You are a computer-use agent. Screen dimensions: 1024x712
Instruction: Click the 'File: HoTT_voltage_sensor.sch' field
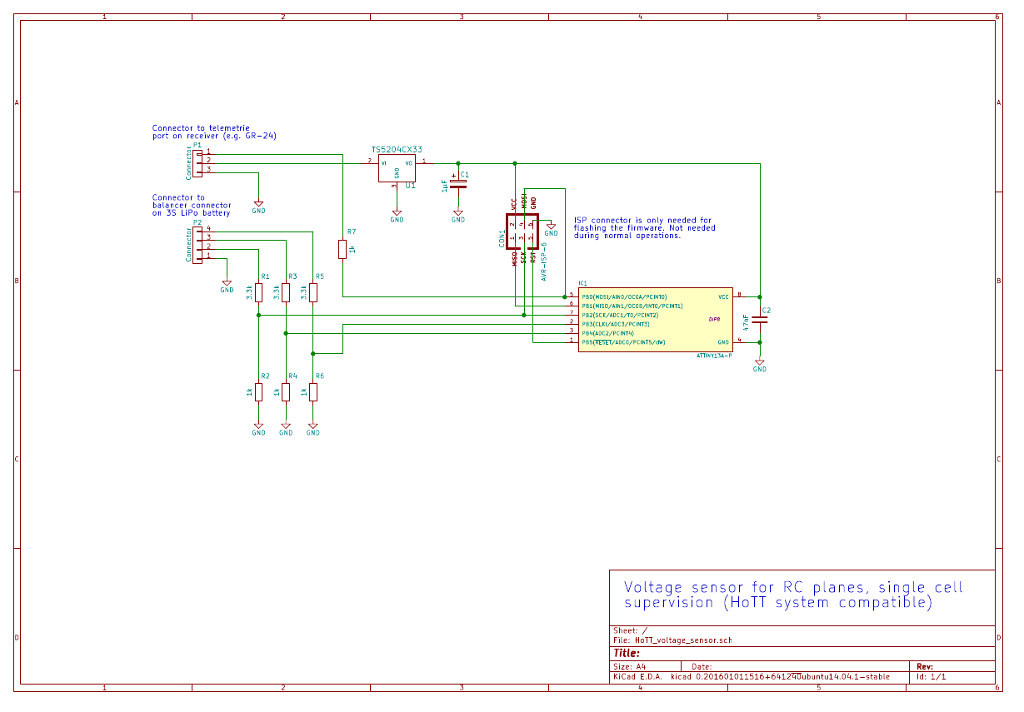point(673,640)
